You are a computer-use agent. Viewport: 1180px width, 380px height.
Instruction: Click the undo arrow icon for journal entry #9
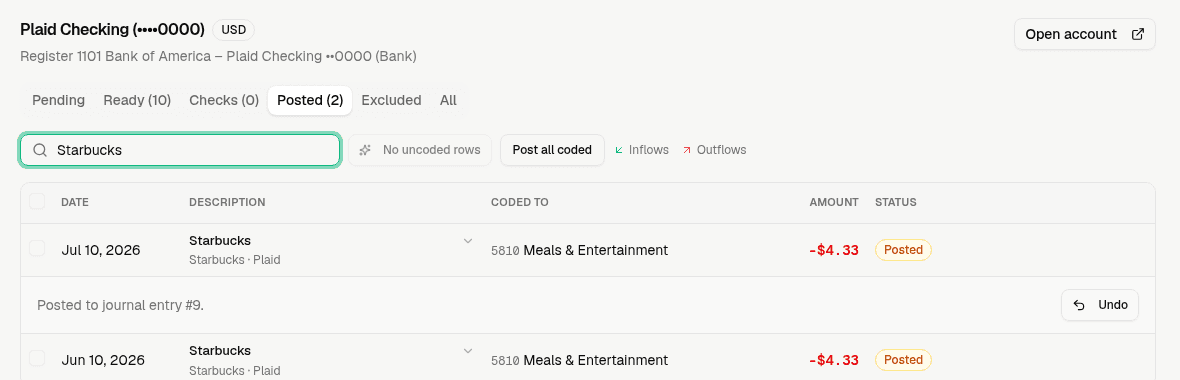click(1079, 305)
